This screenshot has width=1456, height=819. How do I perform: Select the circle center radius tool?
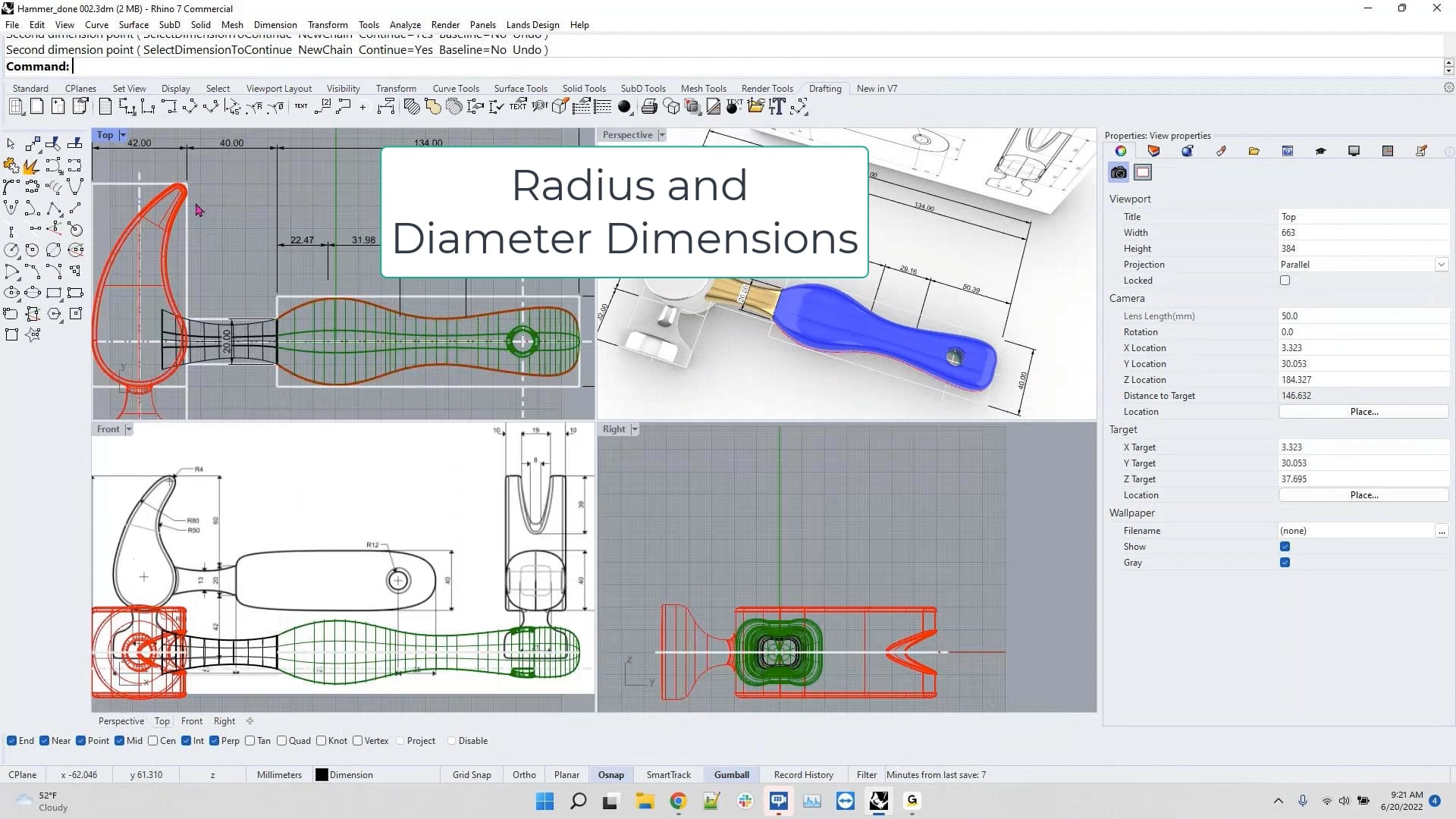pyautogui.click(x=11, y=250)
